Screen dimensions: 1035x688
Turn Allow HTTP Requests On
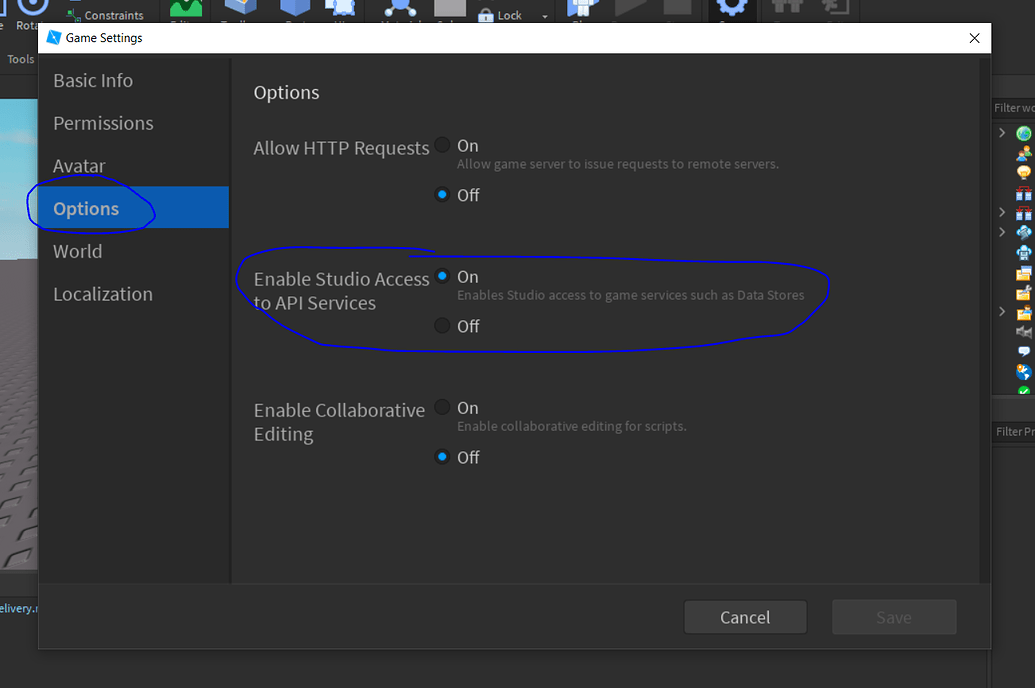442,145
